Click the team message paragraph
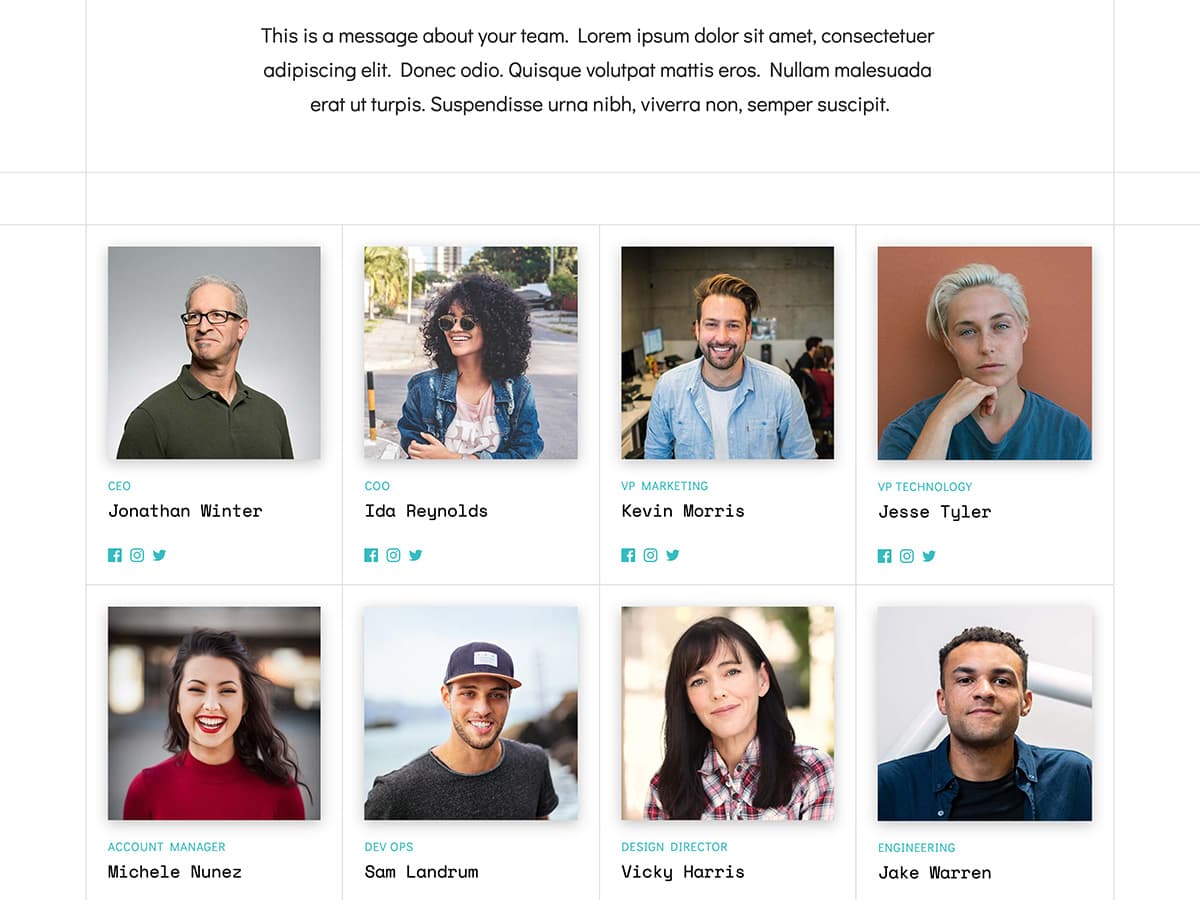Viewport: 1200px width, 900px height. (x=597, y=69)
